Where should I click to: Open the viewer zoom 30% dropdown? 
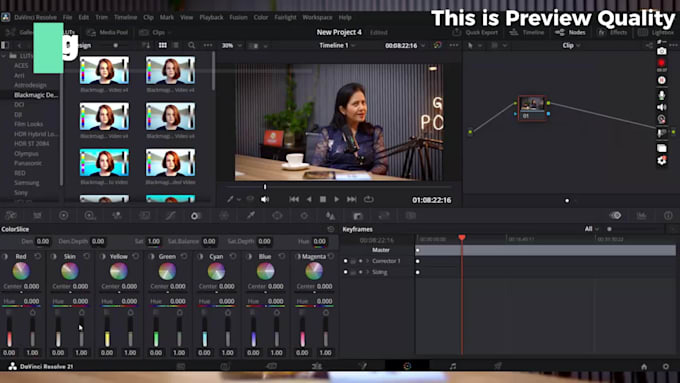pyautogui.click(x=232, y=45)
